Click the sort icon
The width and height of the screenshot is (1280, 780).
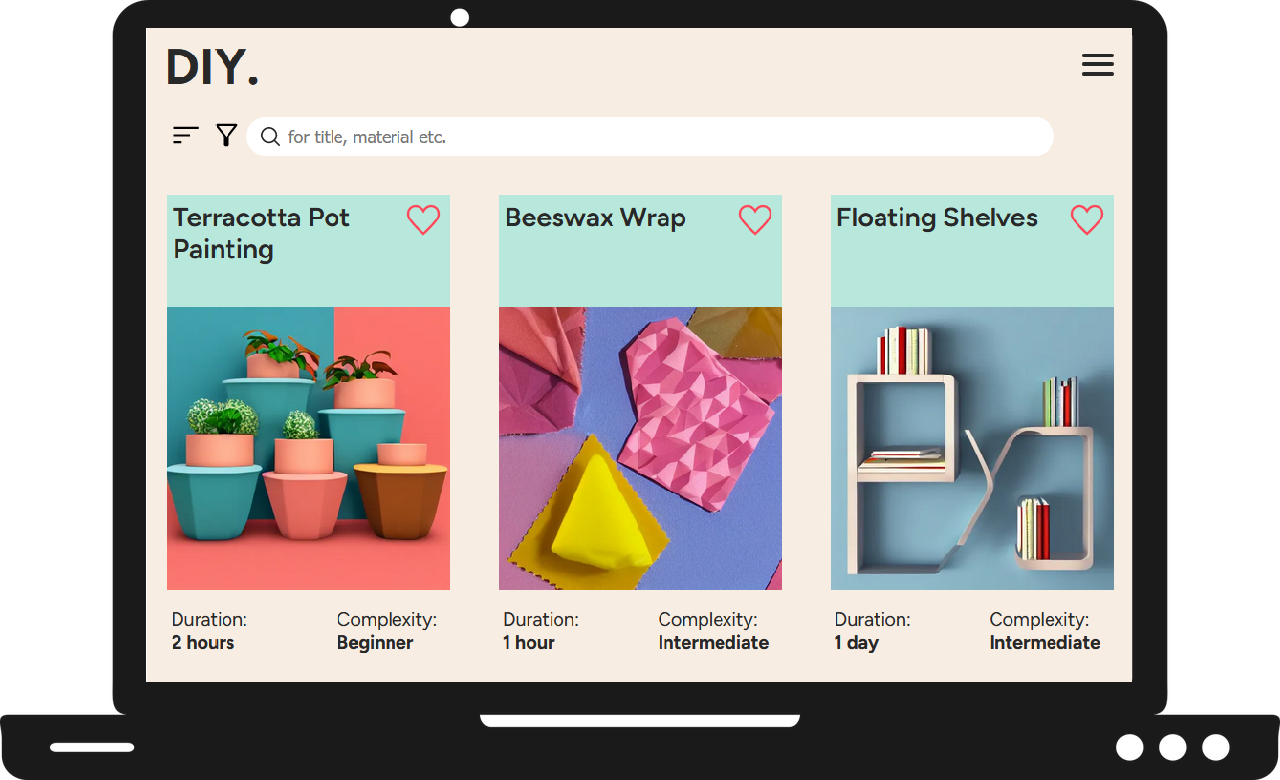coord(186,135)
